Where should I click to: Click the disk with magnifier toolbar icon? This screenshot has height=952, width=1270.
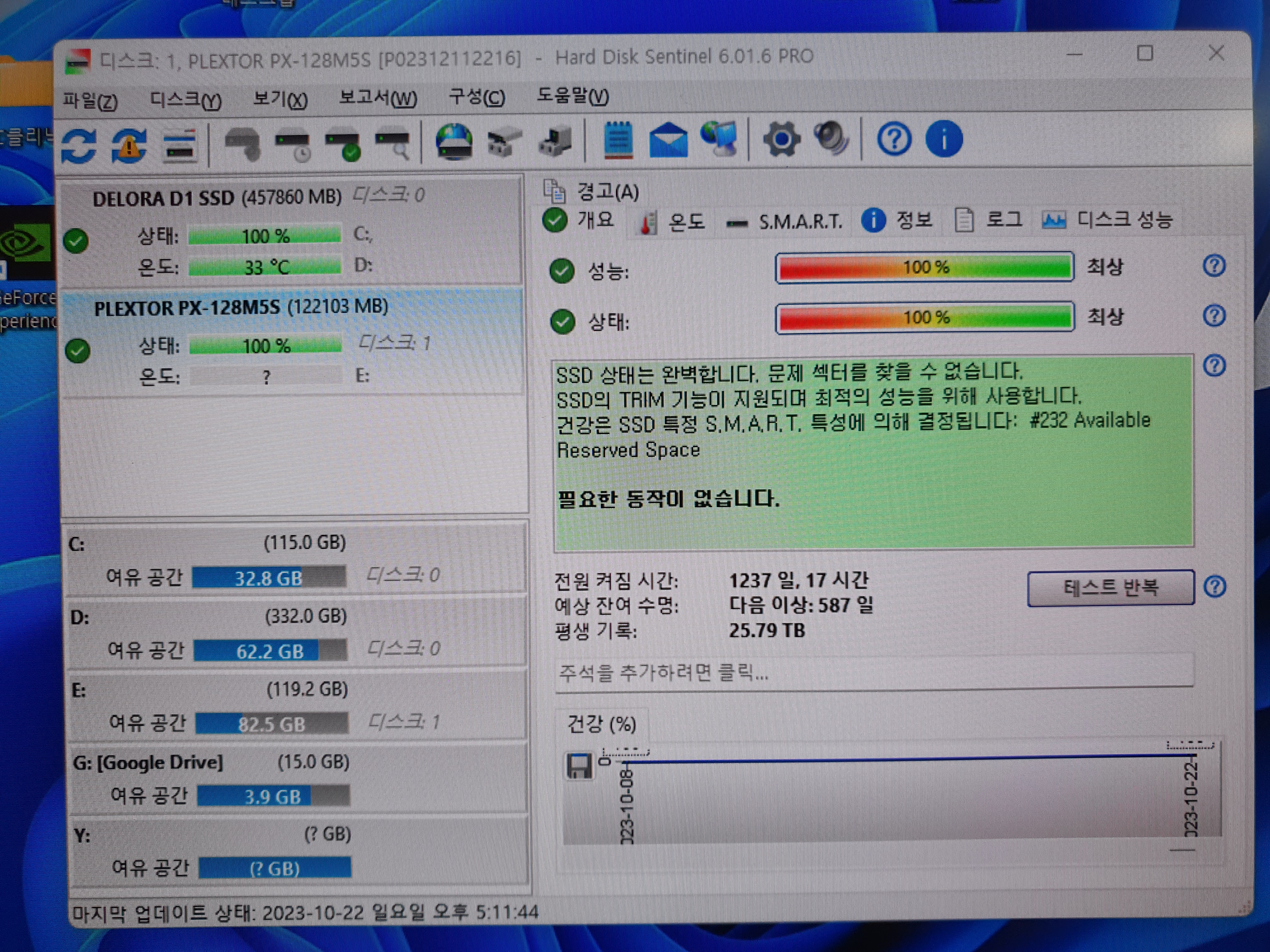click(x=393, y=144)
